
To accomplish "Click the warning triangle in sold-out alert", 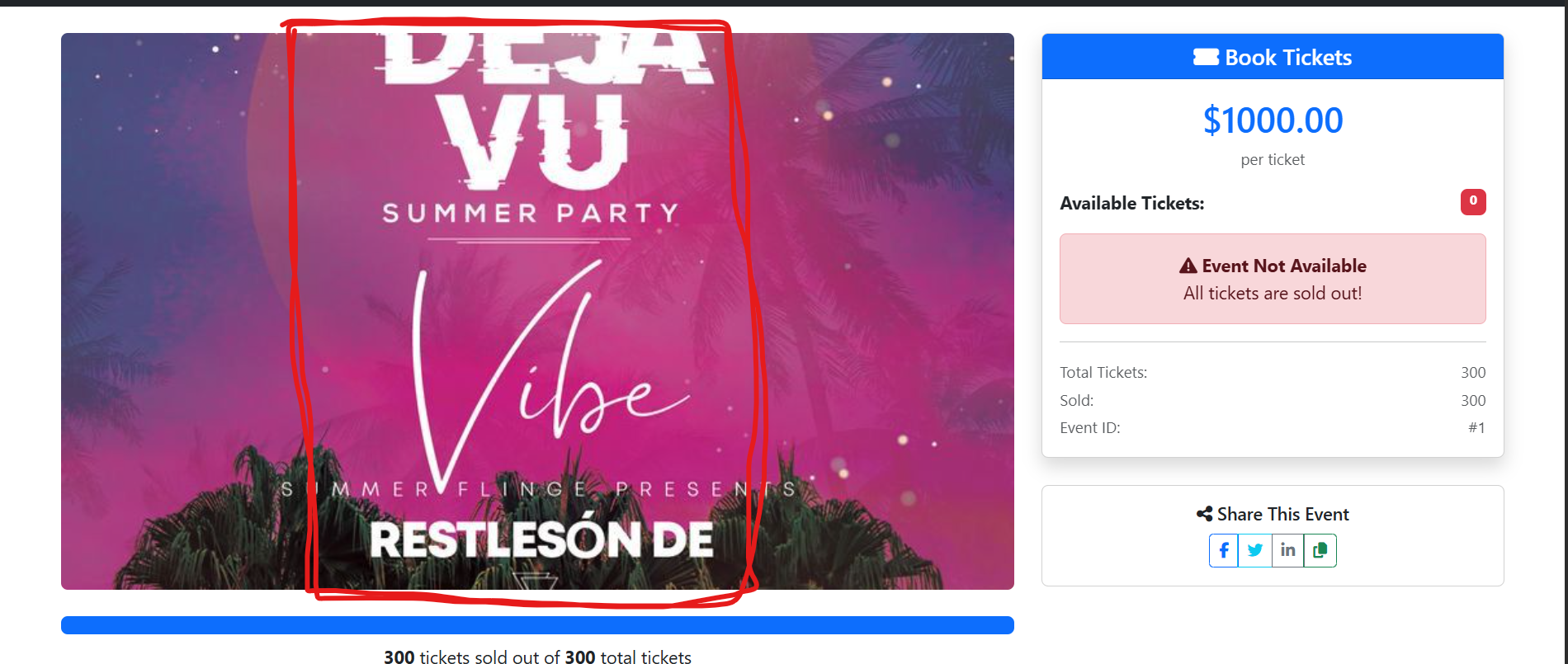I will 1188,266.
